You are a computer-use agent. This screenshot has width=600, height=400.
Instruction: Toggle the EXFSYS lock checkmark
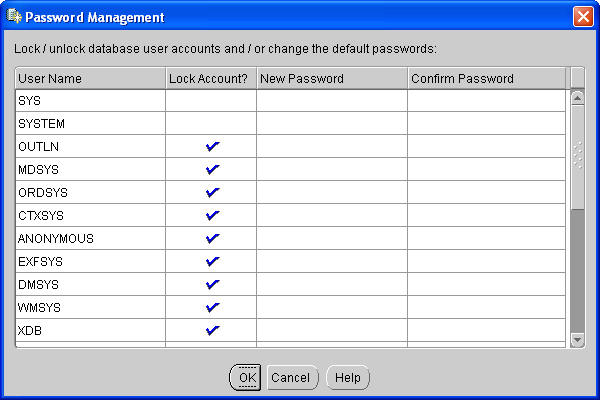[211, 261]
